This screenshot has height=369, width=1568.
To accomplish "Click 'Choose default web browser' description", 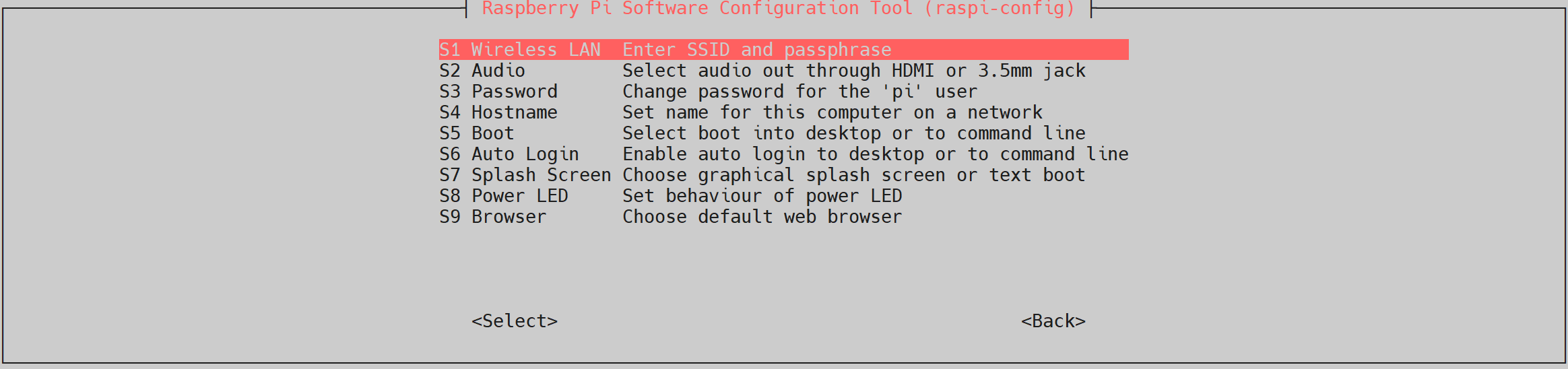I will pyautogui.click(x=762, y=217).
